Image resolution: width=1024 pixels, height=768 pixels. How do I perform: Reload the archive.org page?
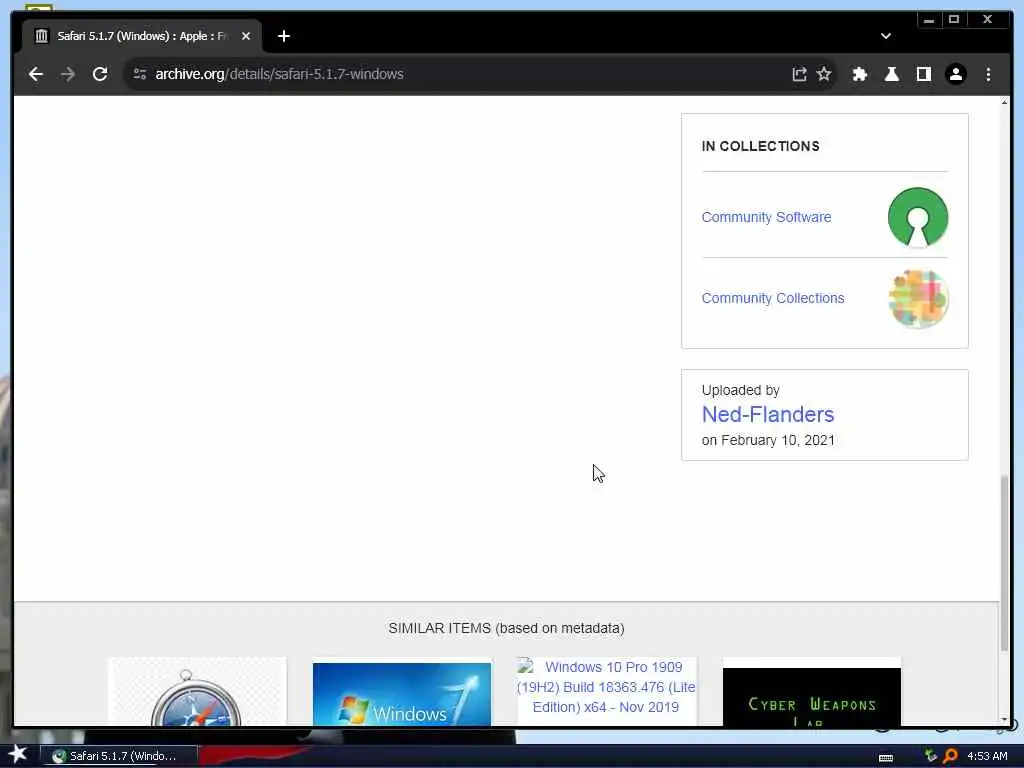[100, 74]
